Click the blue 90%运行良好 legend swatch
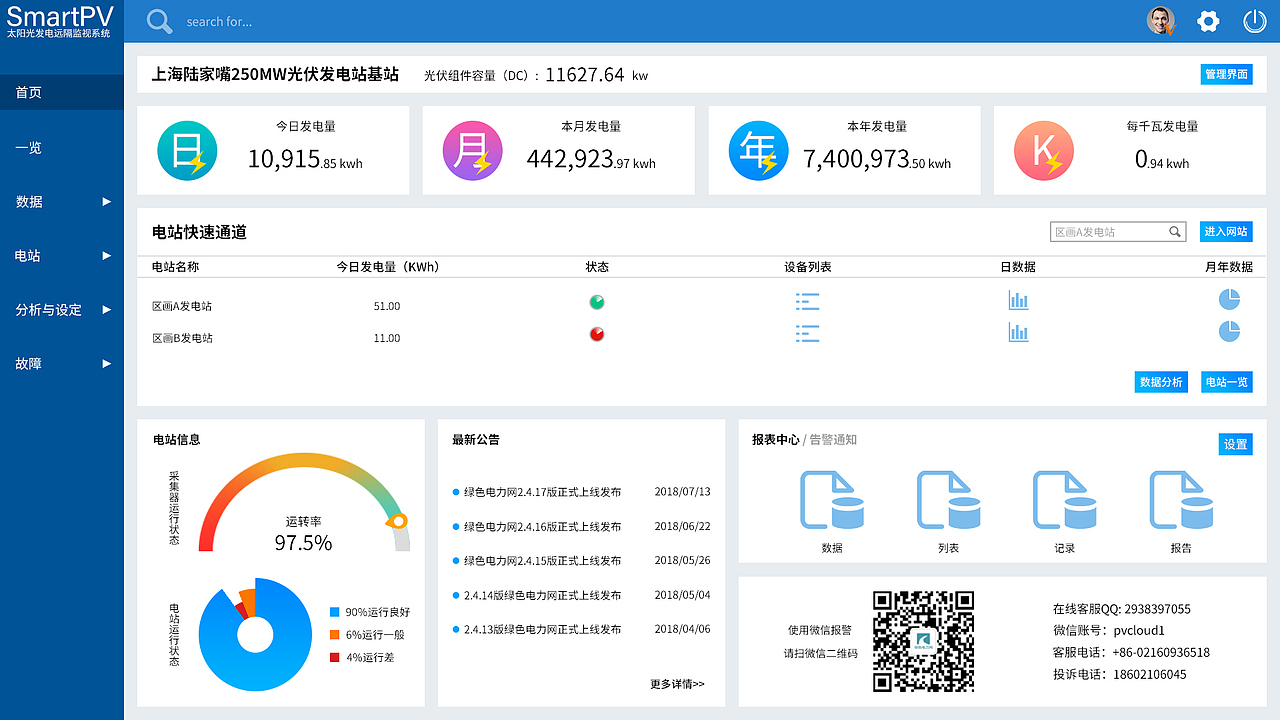The width and height of the screenshot is (1280, 720). [335, 611]
